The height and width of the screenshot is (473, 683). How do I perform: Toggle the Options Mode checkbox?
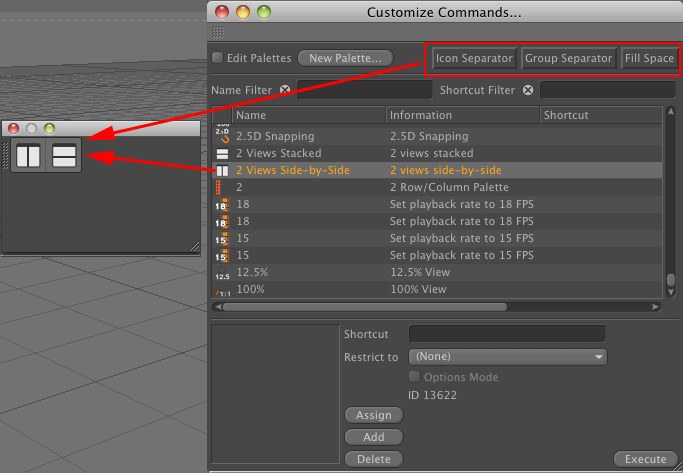pyautogui.click(x=415, y=377)
